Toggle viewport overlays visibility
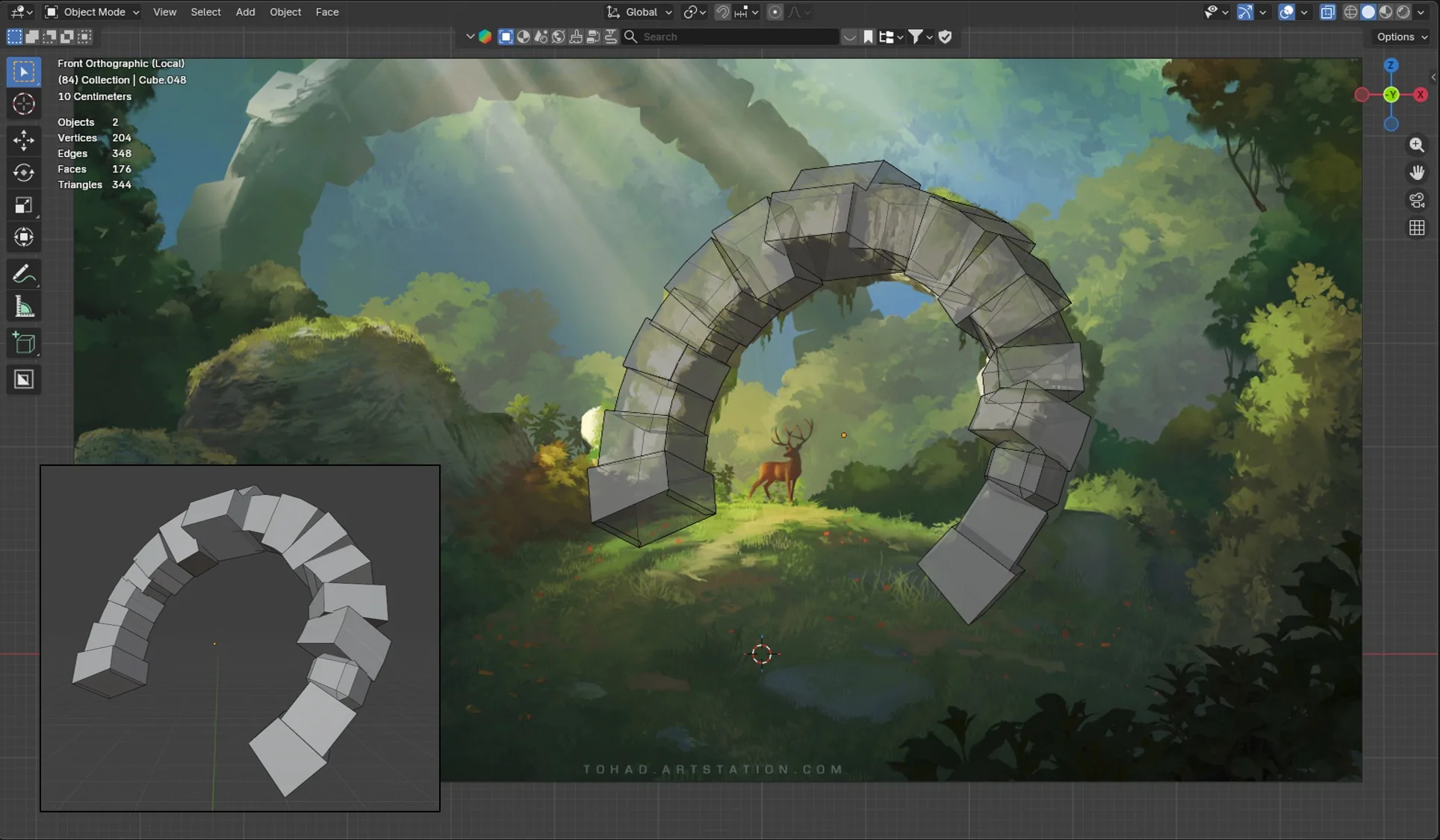The height and width of the screenshot is (840, 1440). (1286, 12)
